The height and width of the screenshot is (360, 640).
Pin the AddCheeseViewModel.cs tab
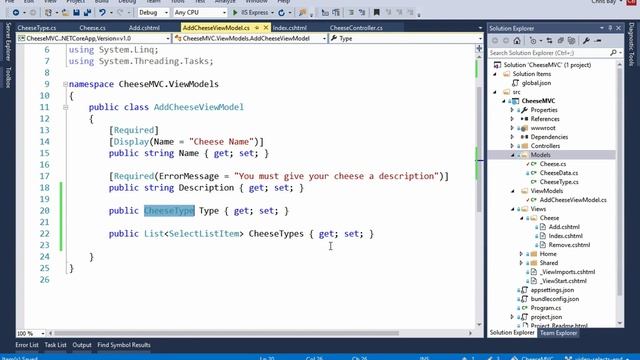click(257, 28)
